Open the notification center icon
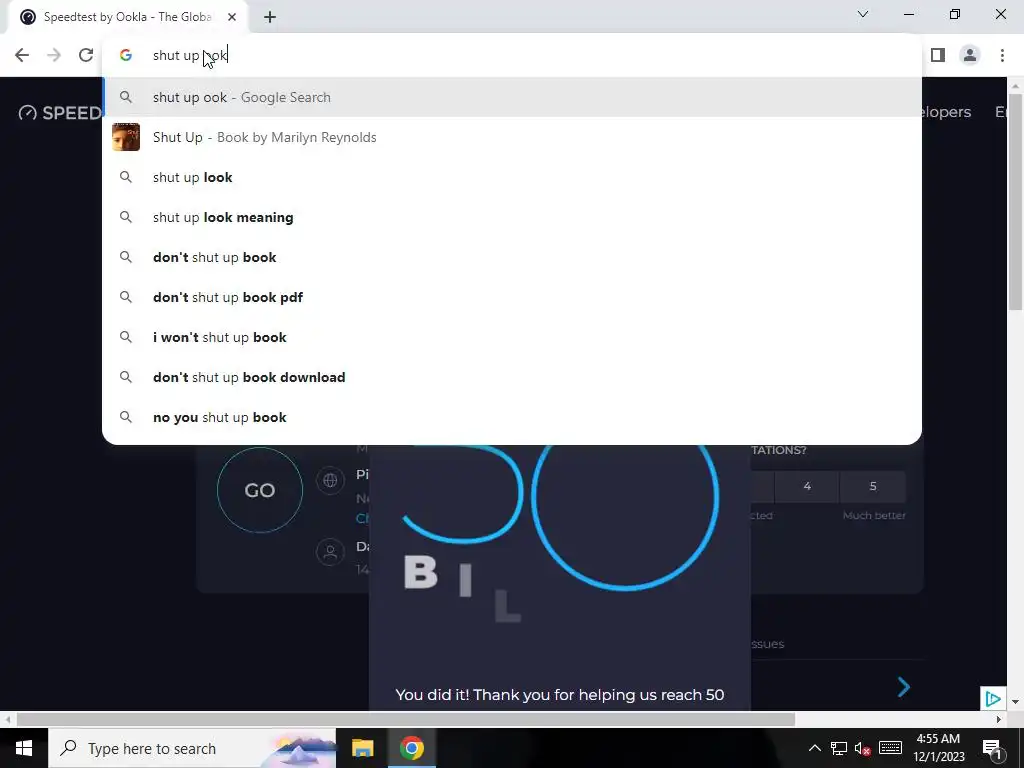 click(992, 748)
